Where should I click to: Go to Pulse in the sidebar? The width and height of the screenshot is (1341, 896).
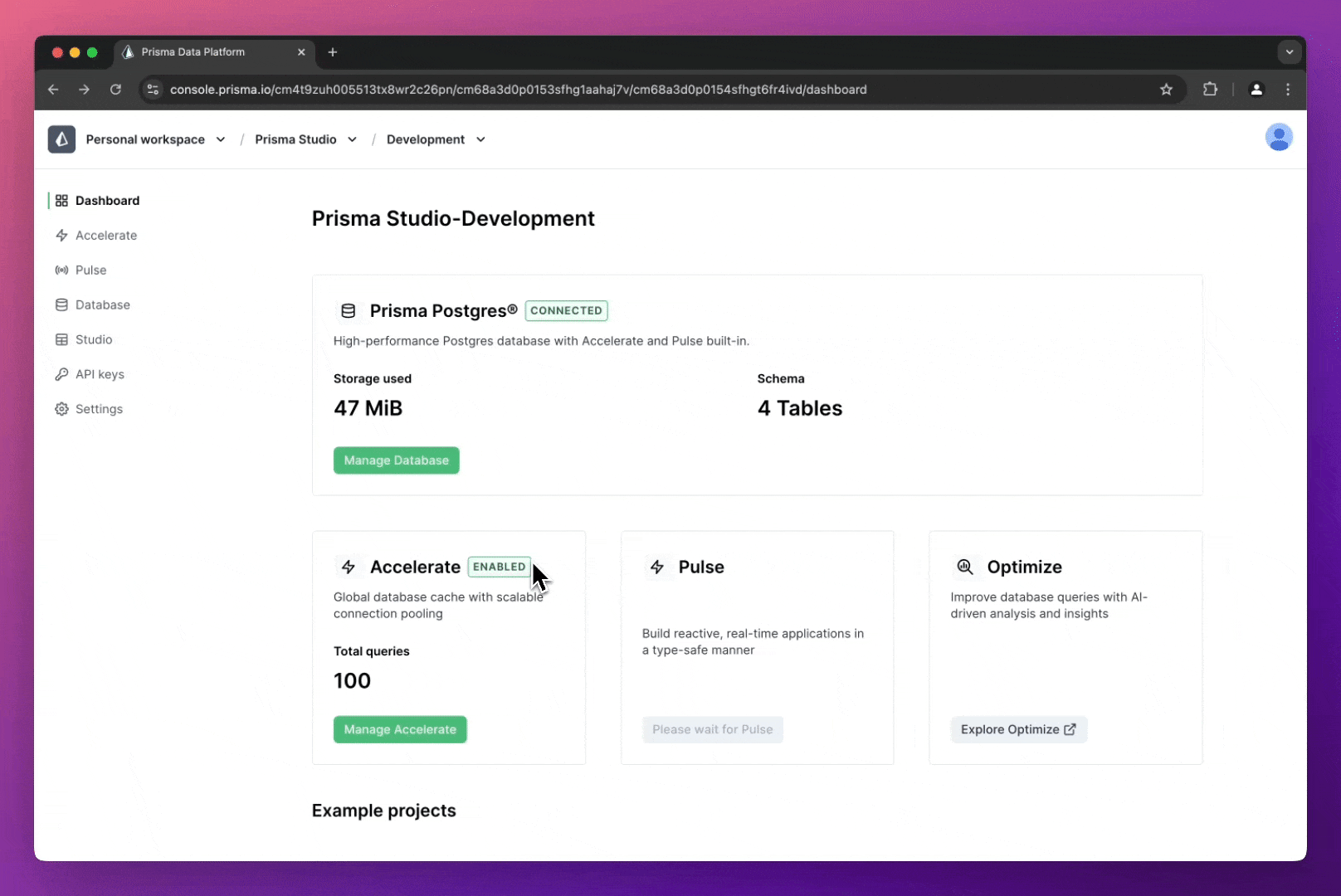pyautogui.click(x=90, y=270)
